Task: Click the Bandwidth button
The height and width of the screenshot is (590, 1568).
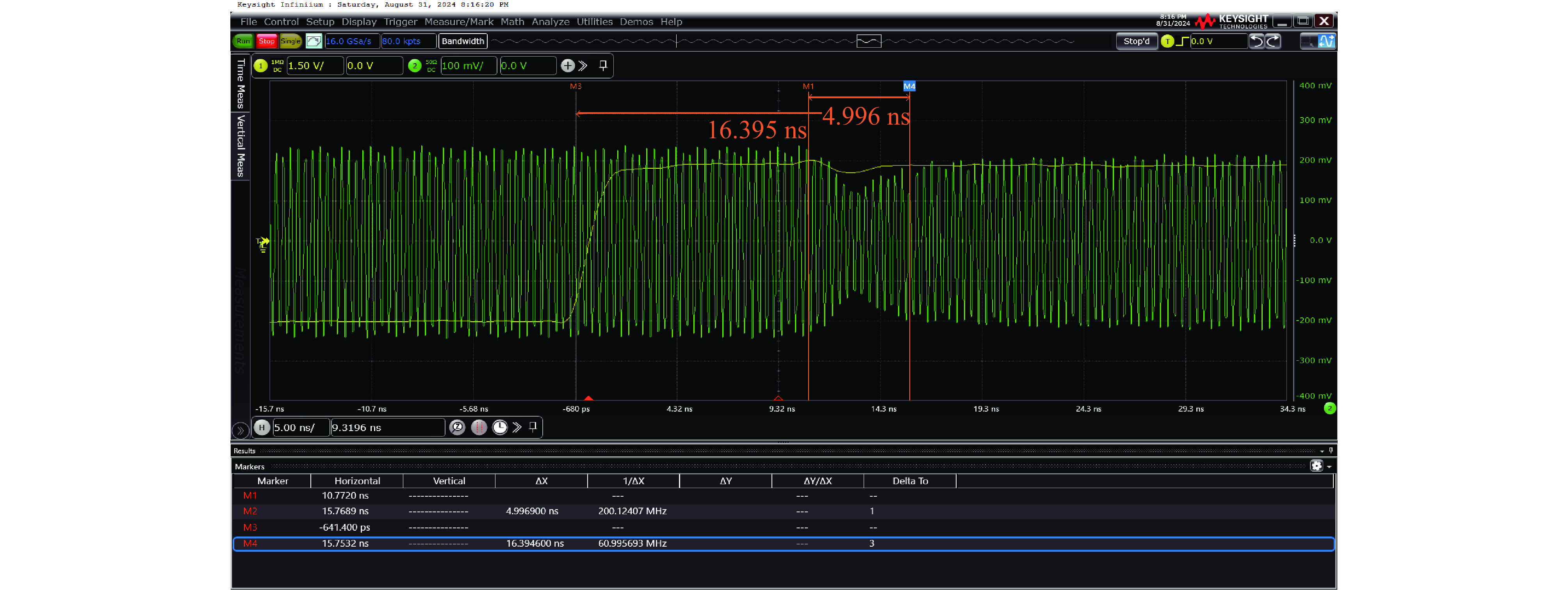Action: click(x=463, y=41)
